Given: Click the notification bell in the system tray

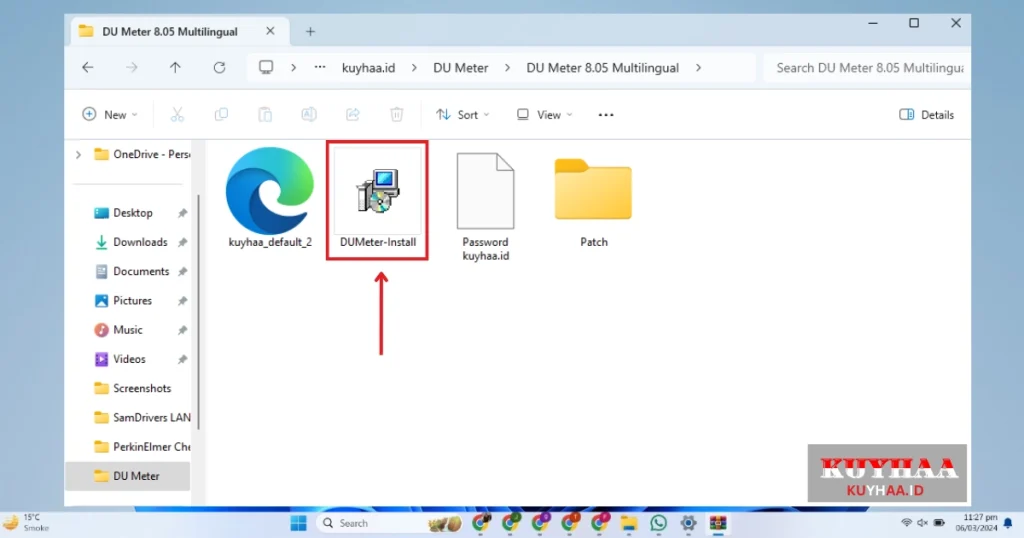Looking at the screenshot, I should click(x=1008, y=523).
